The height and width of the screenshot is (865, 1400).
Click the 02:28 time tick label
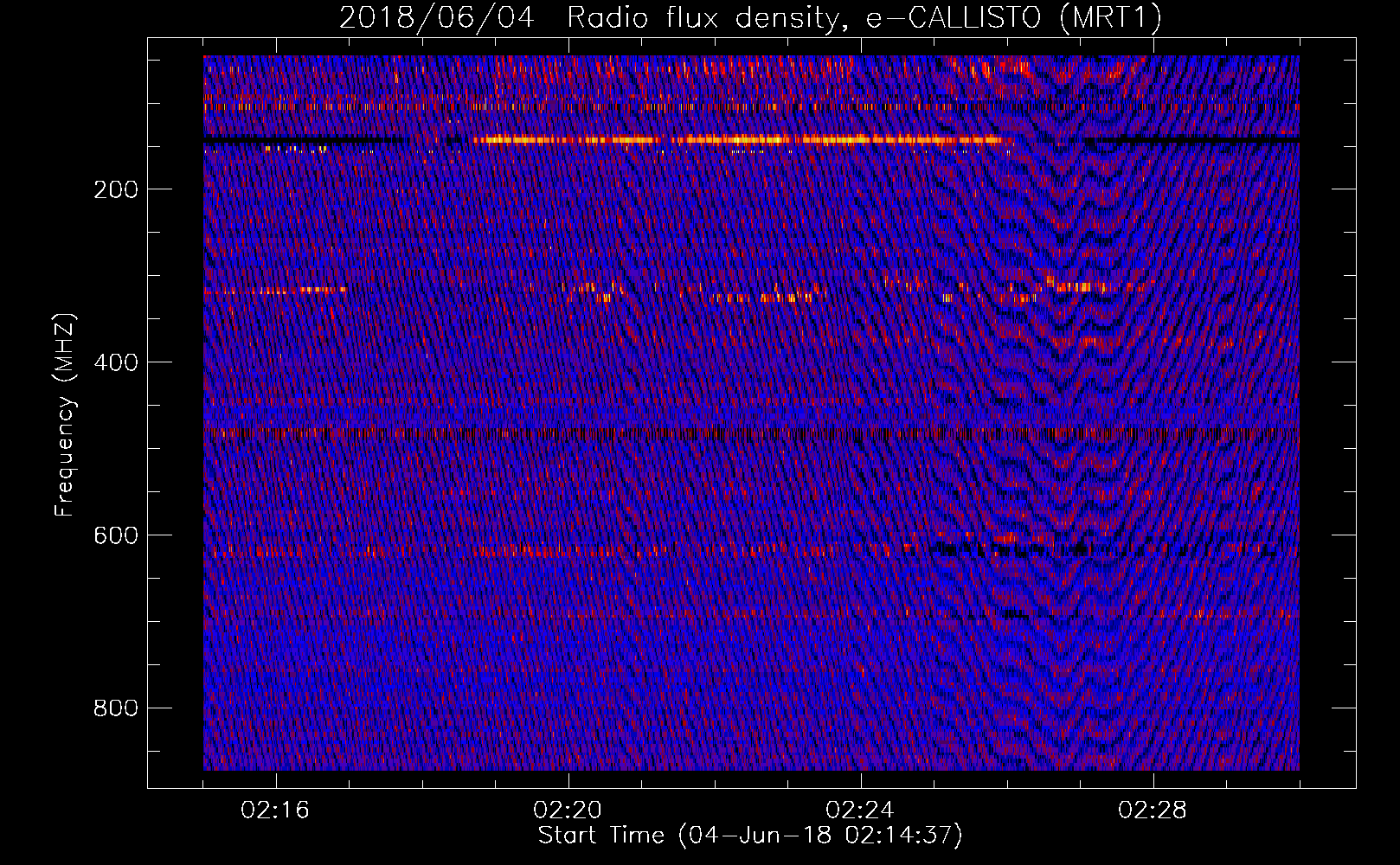(1153, 810)
